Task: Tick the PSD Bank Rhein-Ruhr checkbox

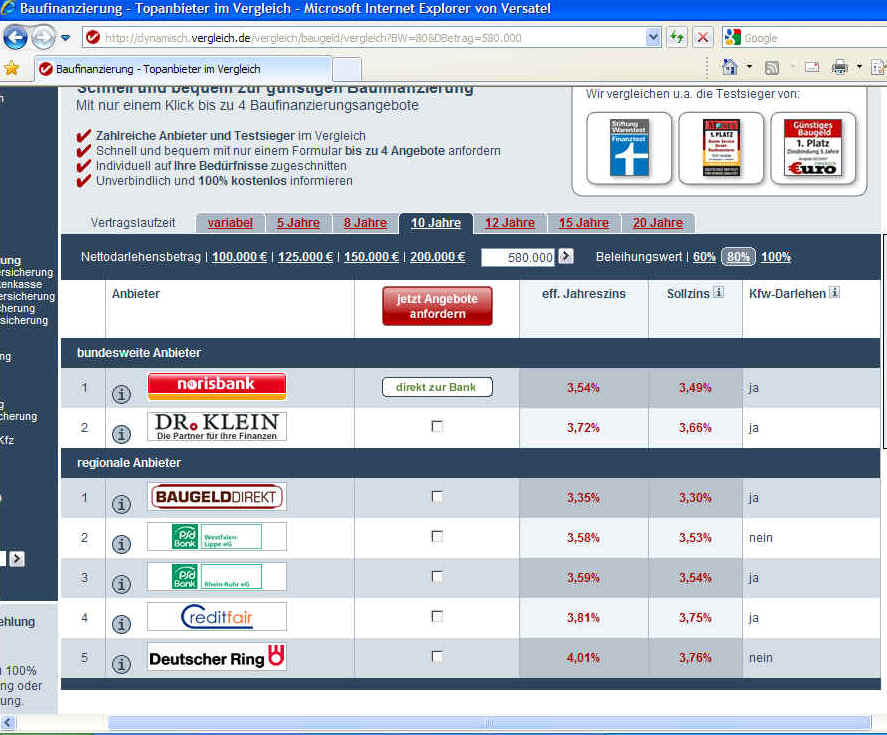Action: [437, 577]
